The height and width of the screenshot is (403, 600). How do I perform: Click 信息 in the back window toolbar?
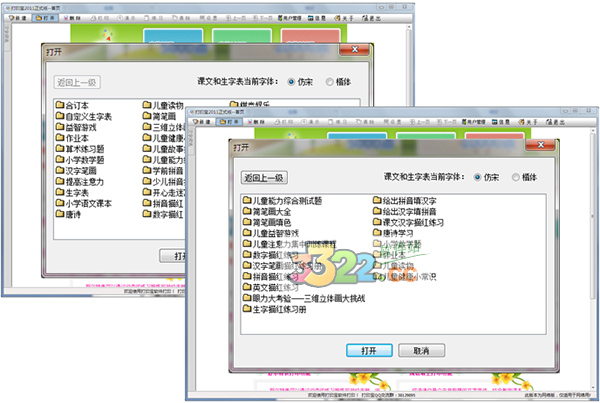click(x=317, y=18)
